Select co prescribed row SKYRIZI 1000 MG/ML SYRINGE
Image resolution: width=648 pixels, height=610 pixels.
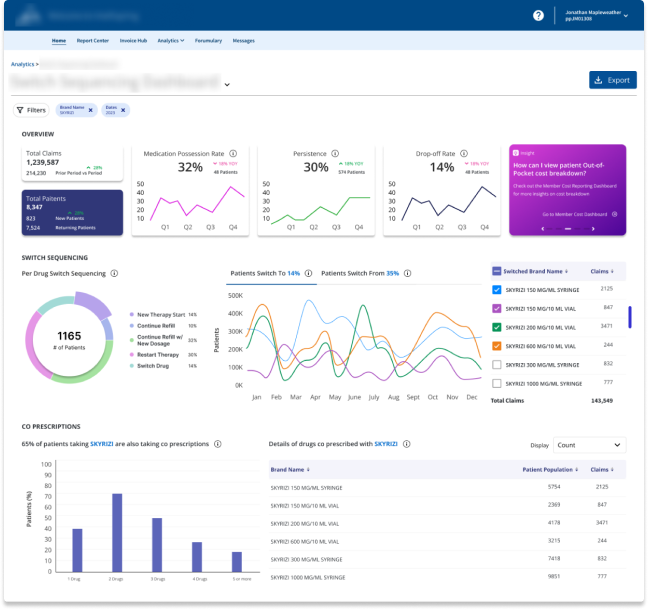coord(447,577)
